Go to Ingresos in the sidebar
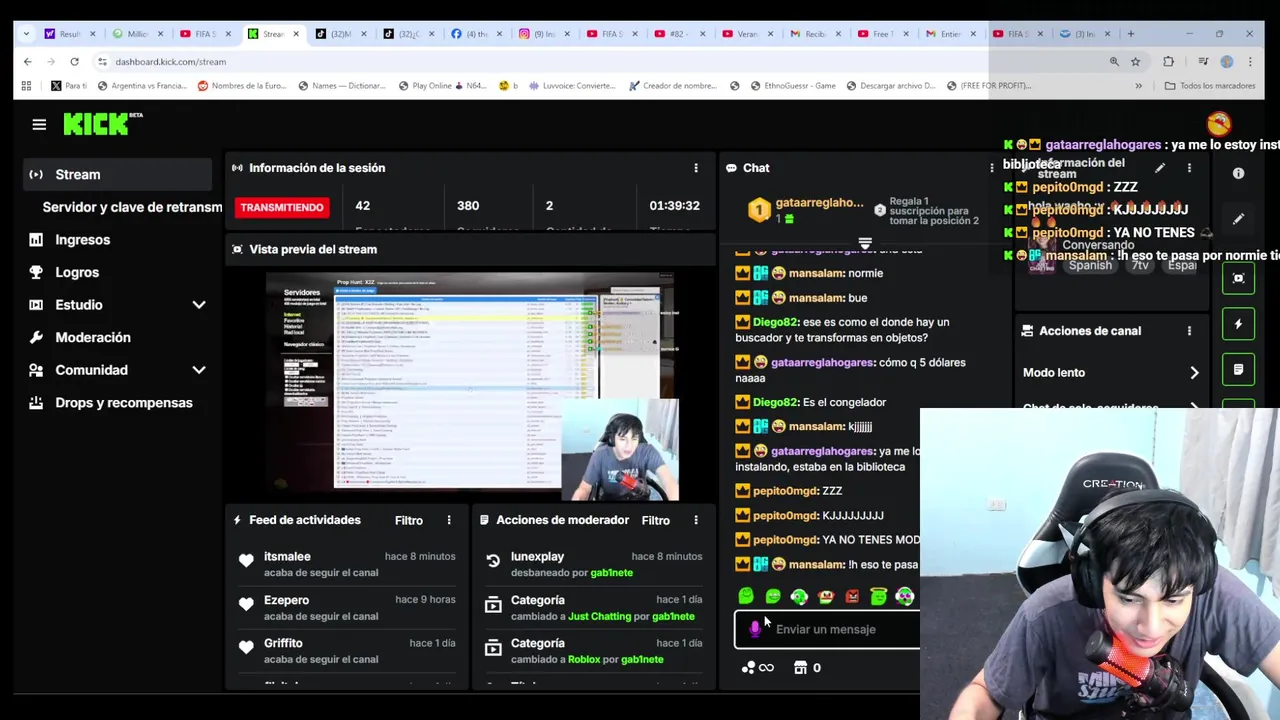 (82, 240)
